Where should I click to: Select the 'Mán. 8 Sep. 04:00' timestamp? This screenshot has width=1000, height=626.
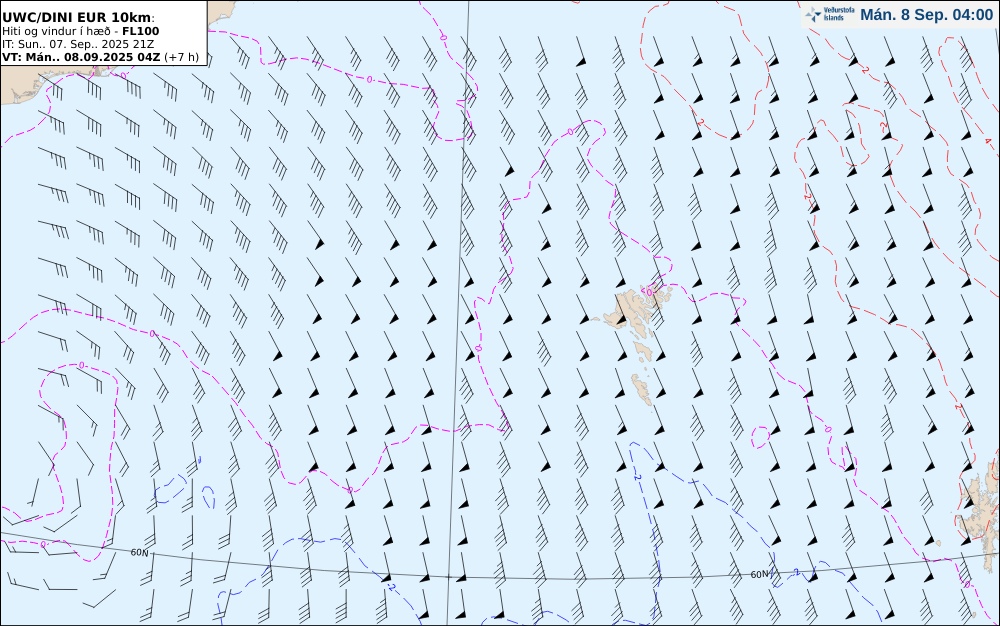[926, 15]
